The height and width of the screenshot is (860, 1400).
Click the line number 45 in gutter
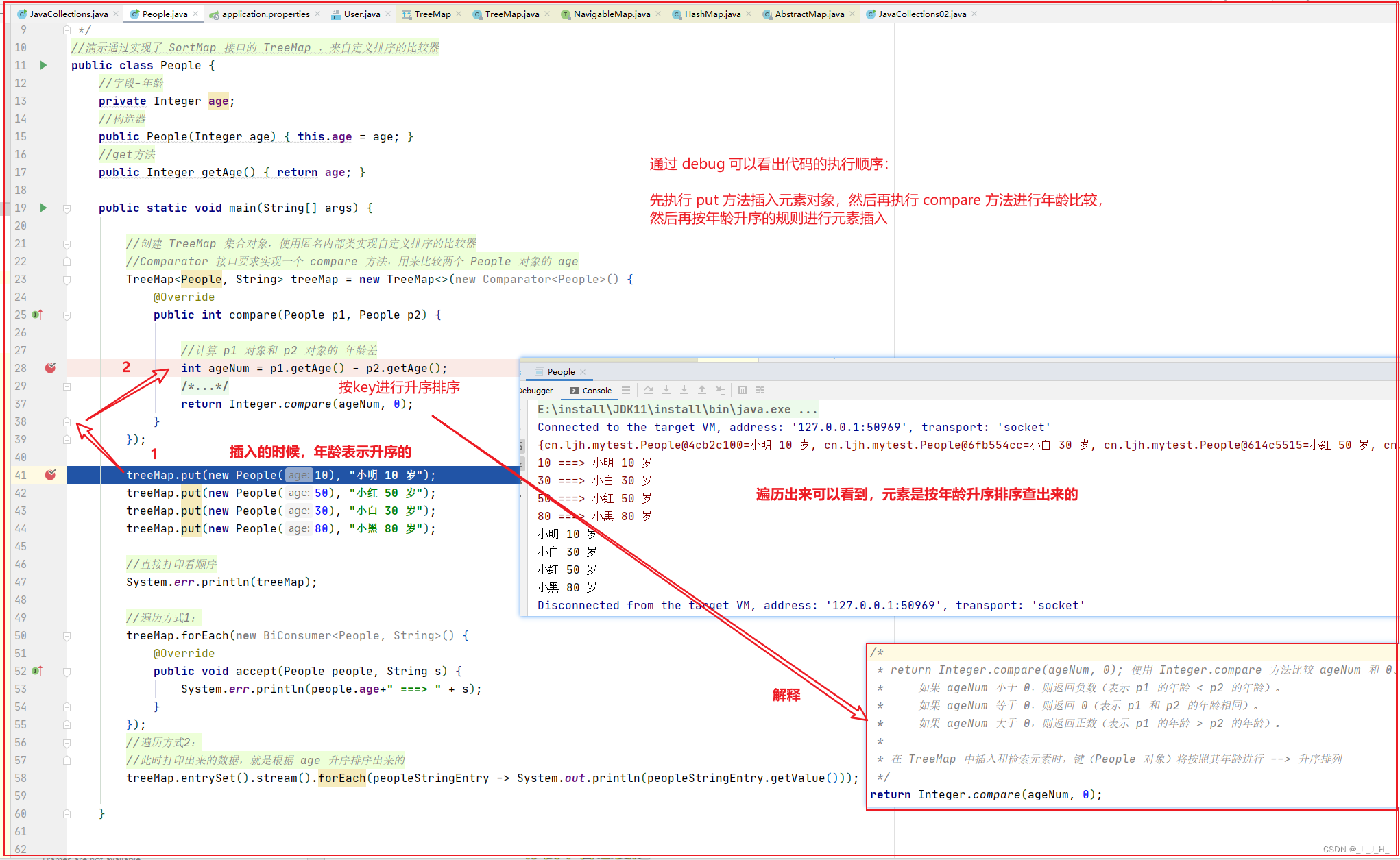[21, 546]
